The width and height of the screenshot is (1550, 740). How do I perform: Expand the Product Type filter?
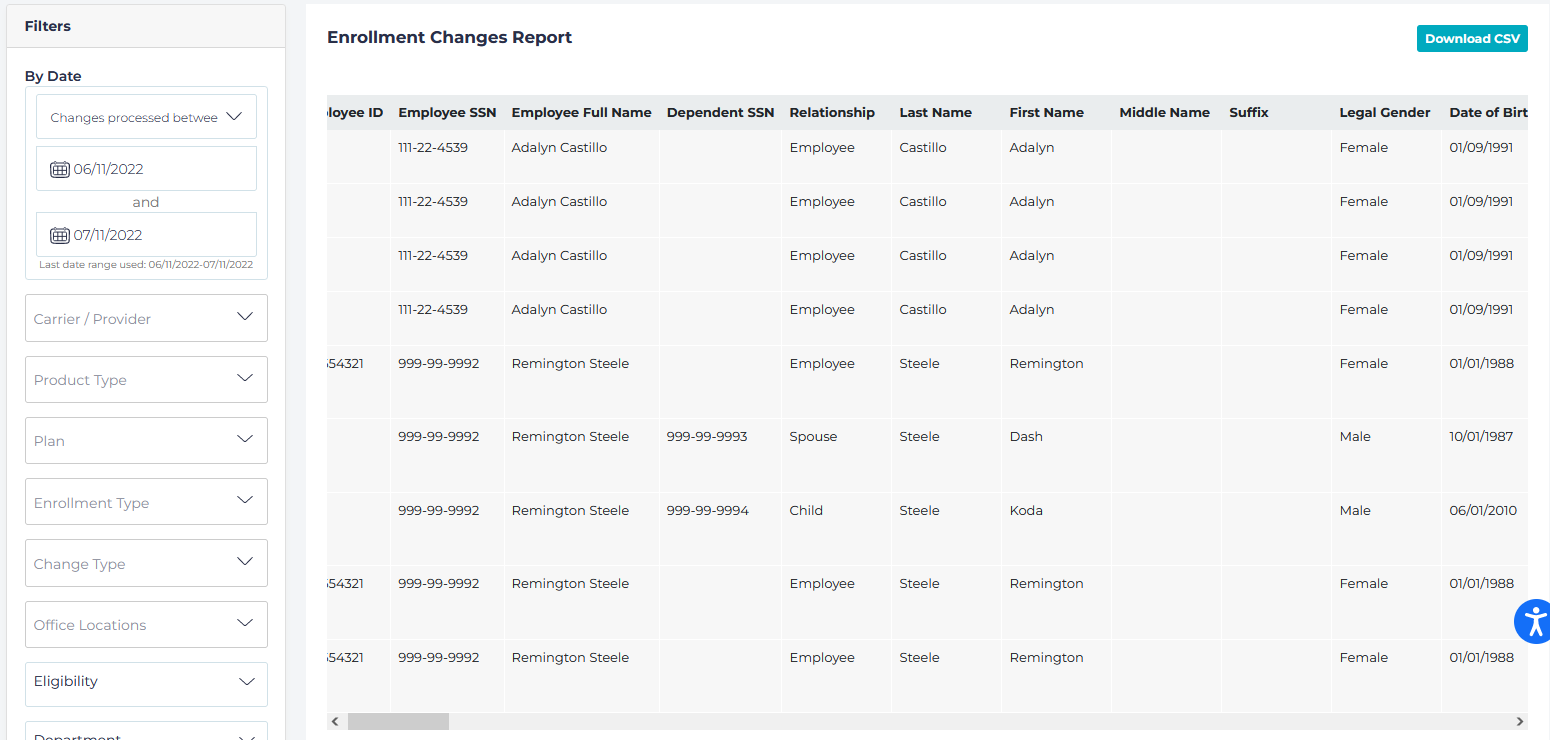(146, 380)
